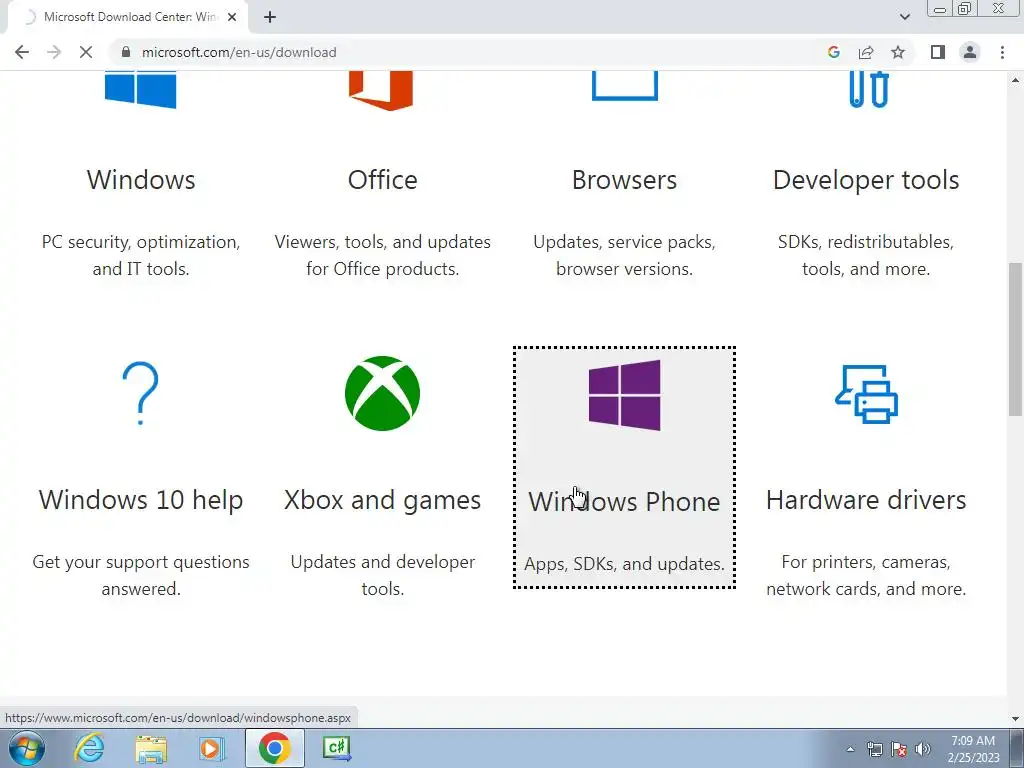The height and width of the screenshot is (768, 1024).
Task: Click 'SDKs, redistributables, tools, and more.' text
Action: tap(866, 255)
